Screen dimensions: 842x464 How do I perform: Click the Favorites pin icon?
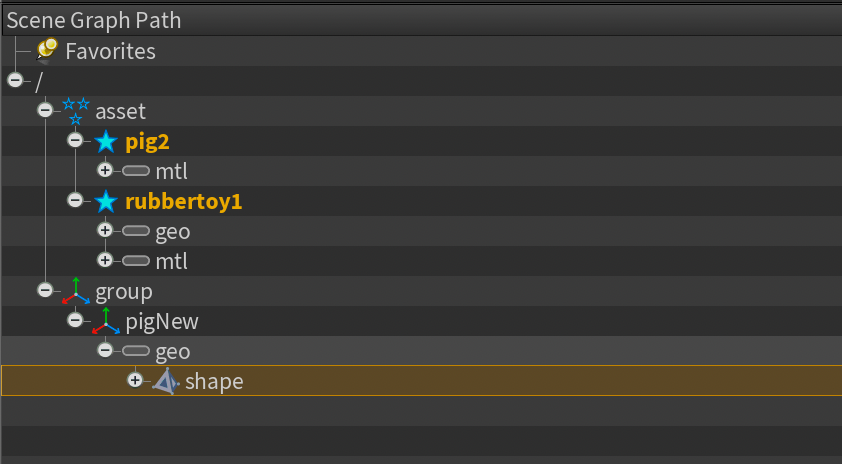tap(47, 51)
